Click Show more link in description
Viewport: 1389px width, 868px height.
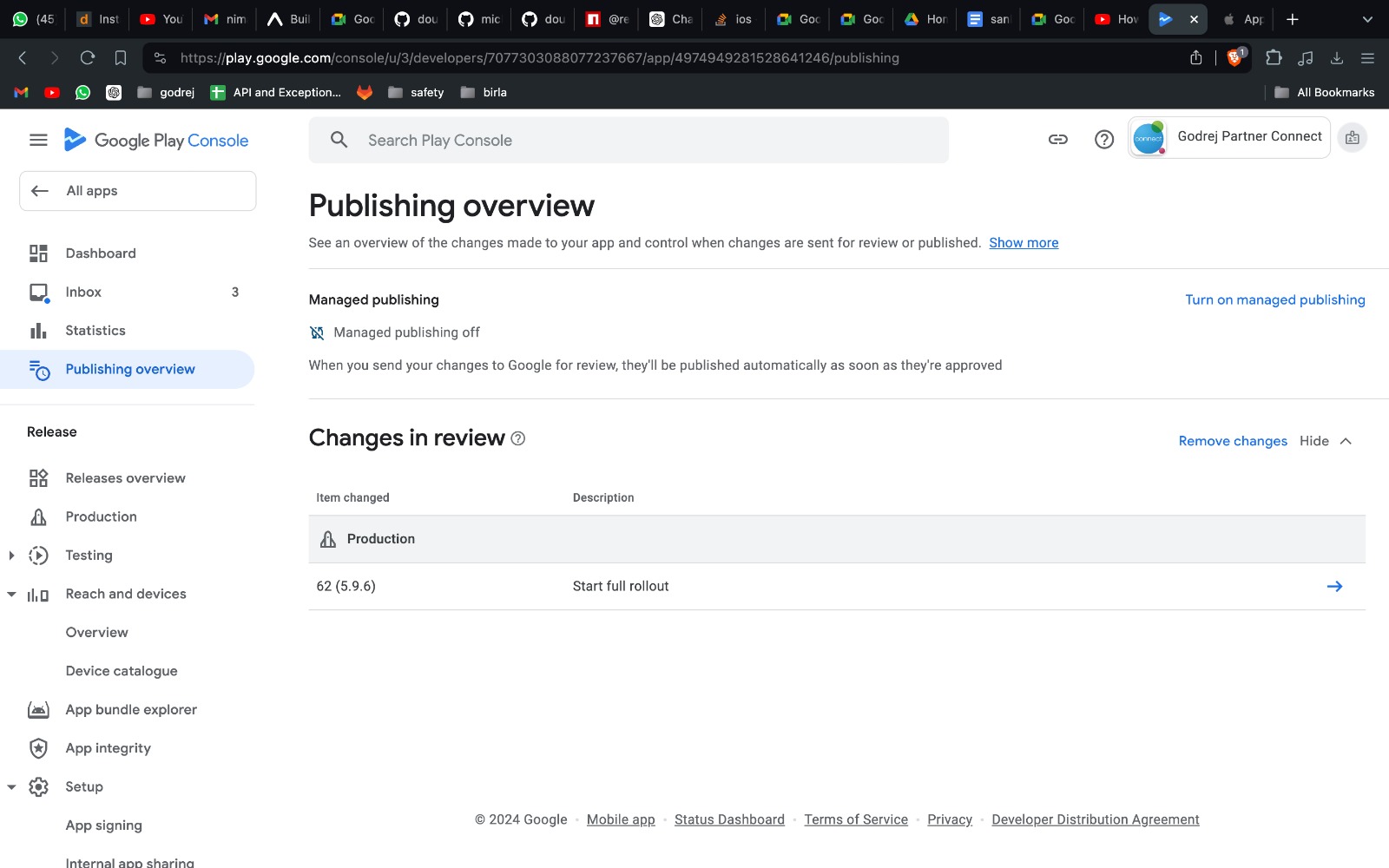click(x=1023, y=243)
